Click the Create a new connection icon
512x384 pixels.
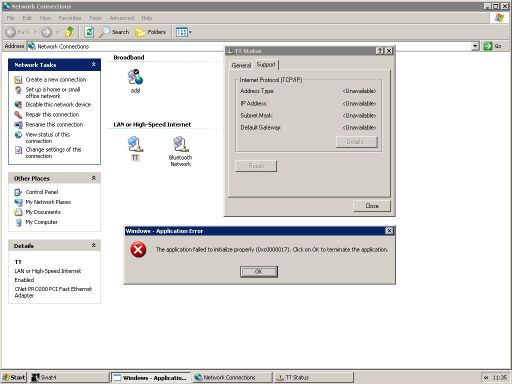18,80
